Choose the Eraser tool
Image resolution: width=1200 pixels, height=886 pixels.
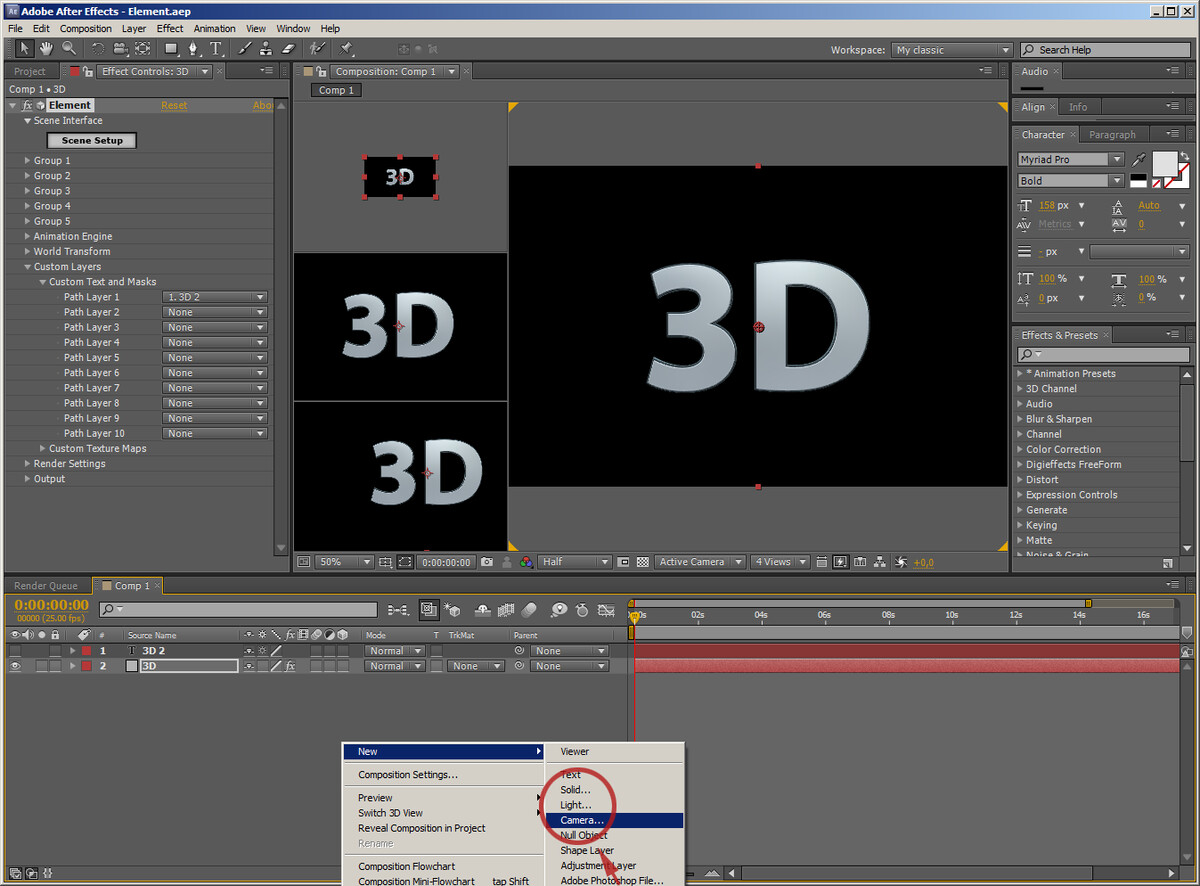coord(288,49)
